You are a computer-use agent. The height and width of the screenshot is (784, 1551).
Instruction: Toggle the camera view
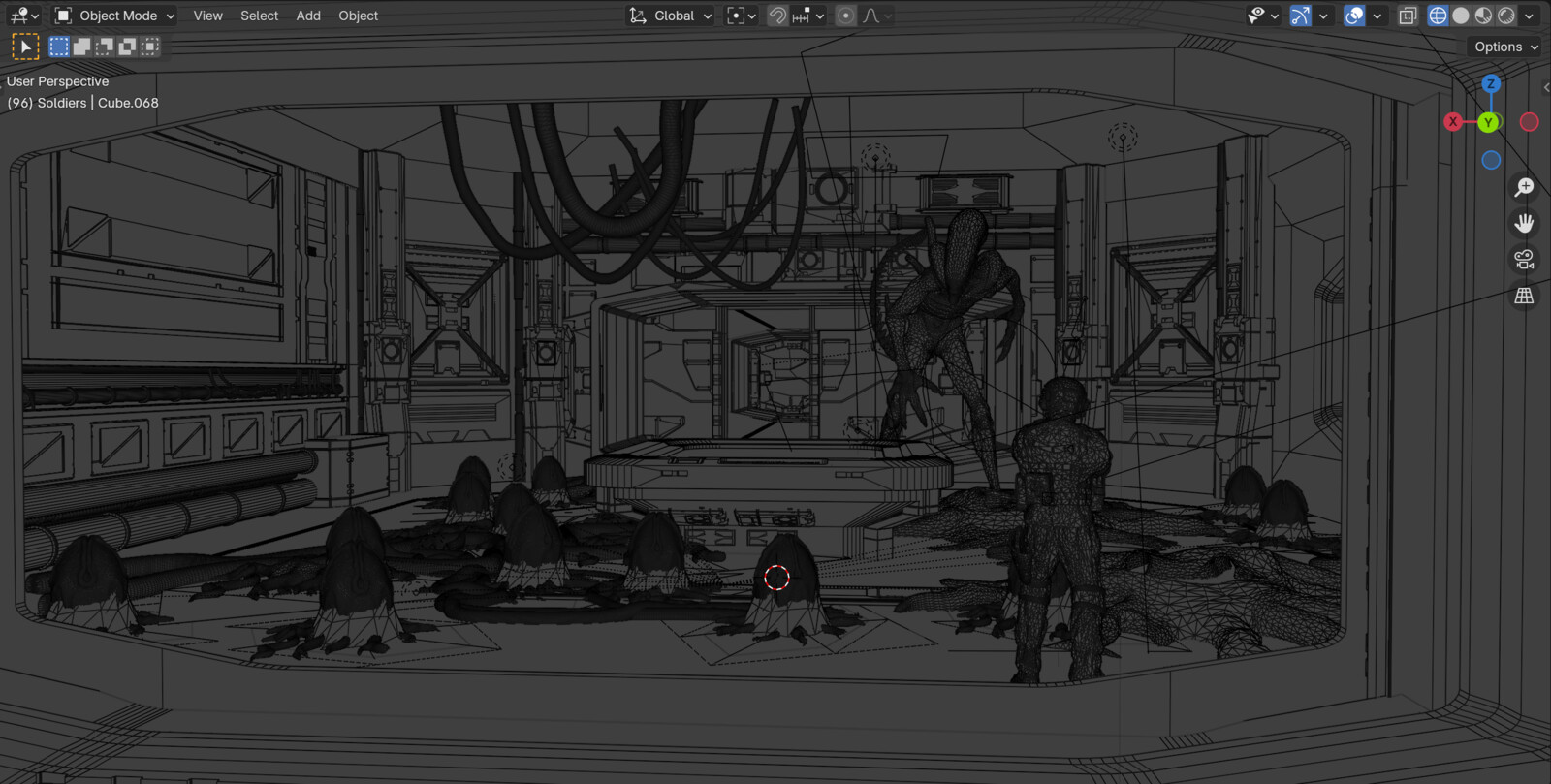click(x=1524, y=260)
